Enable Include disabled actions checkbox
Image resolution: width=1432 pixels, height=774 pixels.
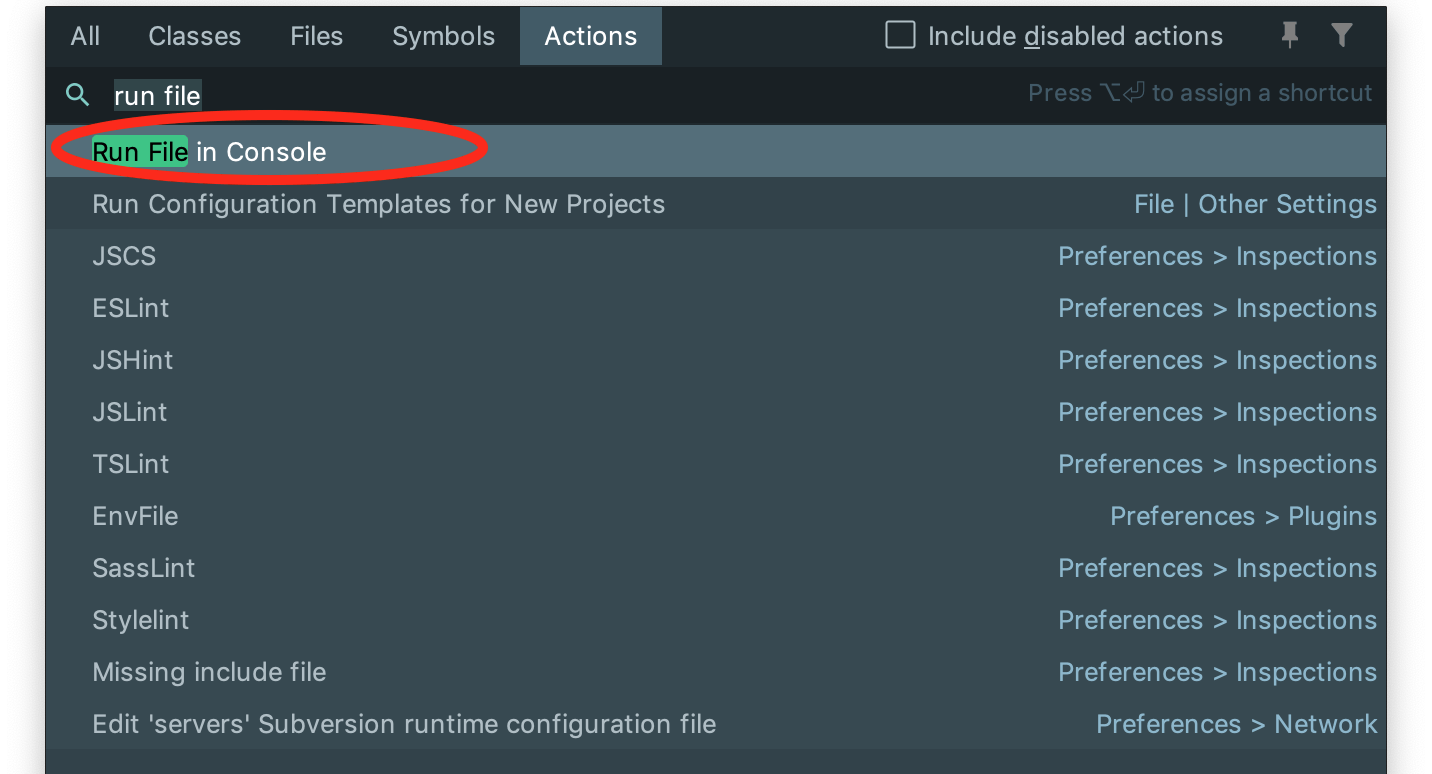click(900, 36)
